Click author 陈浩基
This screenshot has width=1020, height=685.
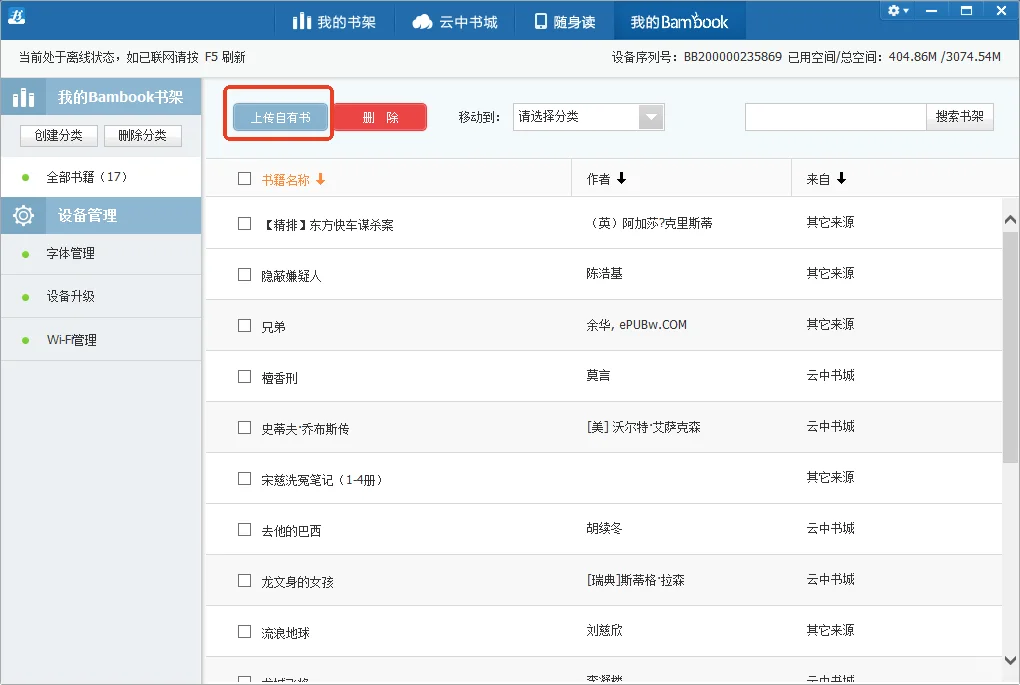(604, 273)
